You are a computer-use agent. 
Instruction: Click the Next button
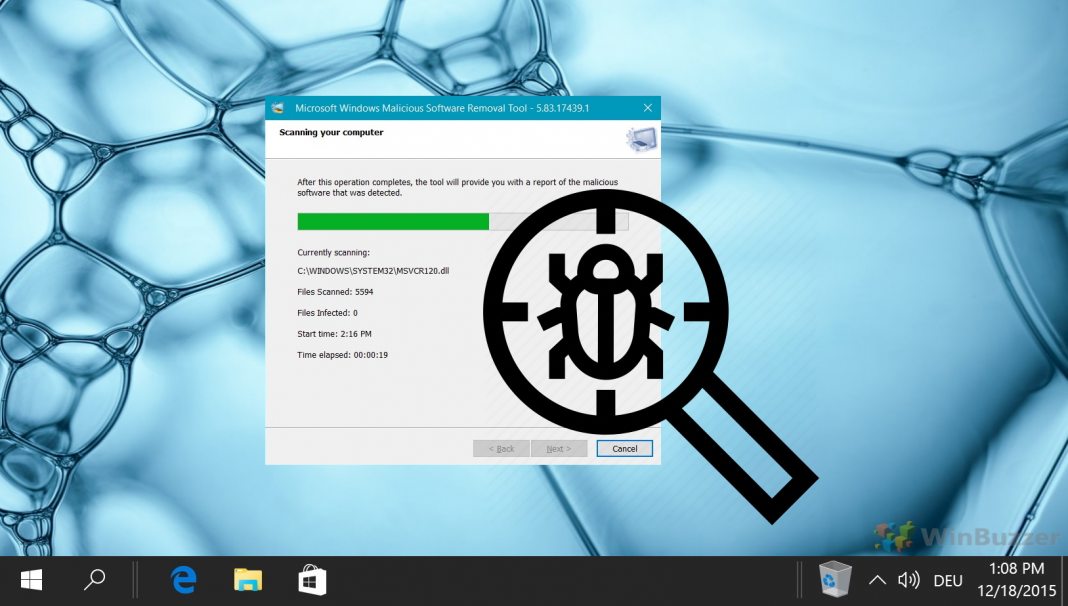point(560,448)
